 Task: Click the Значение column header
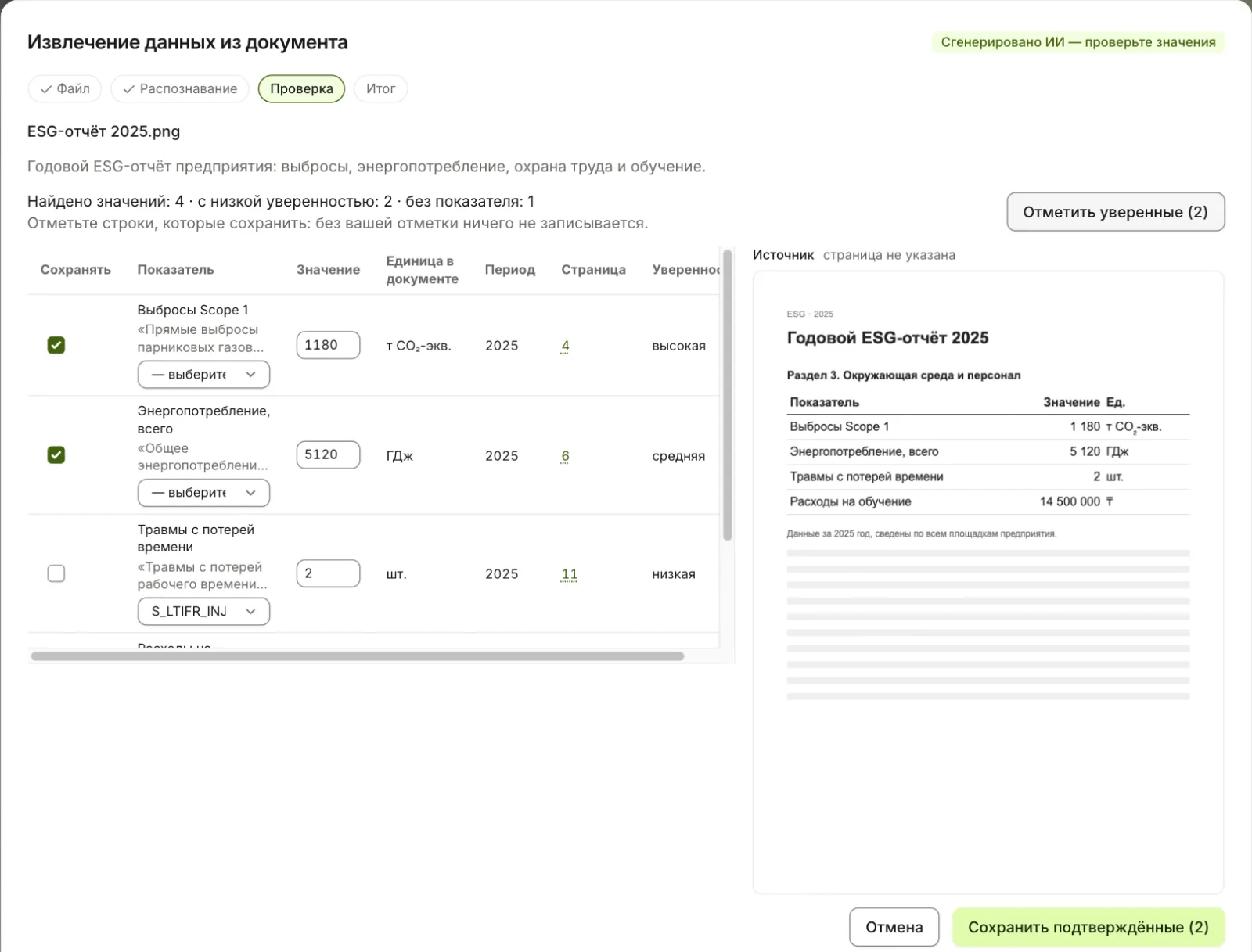coord(328,270)
